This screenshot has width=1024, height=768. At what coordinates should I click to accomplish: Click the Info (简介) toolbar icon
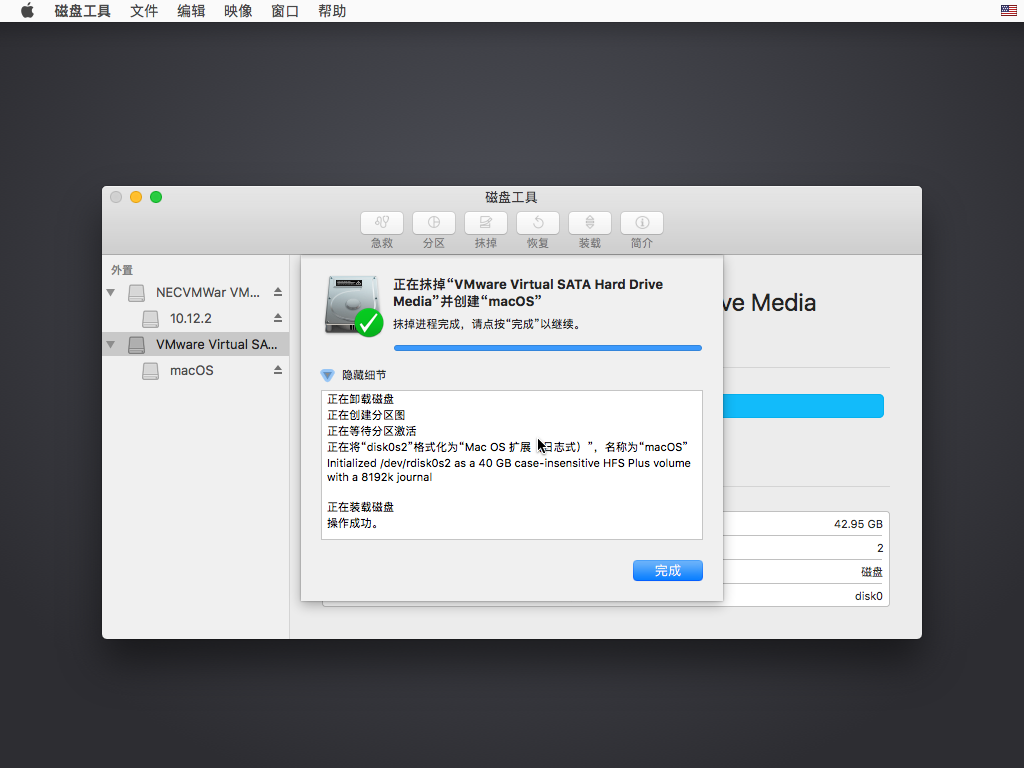click(x=642, y=223)
